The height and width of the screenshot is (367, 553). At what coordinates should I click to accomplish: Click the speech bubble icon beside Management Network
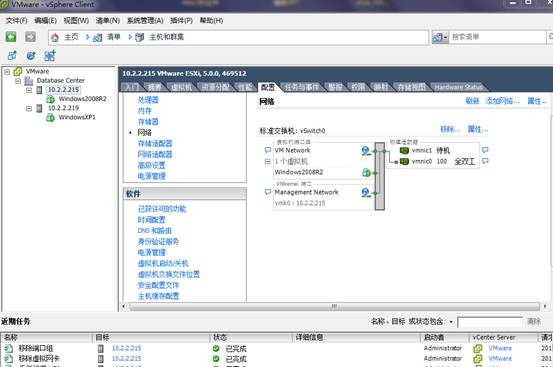pos(268,192)
